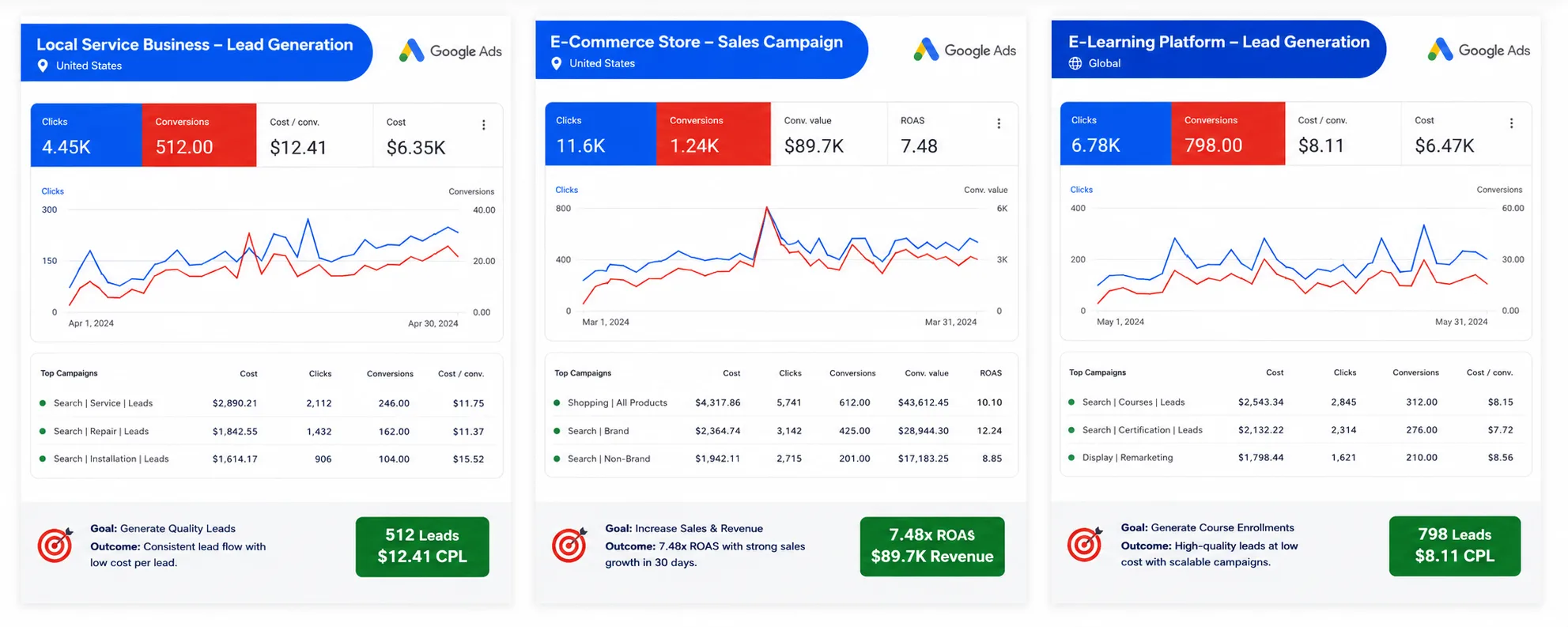The height and width of the screenshot is (627, 1568).
Task: Select Search | Repair | Leads campaign row
Action: 266,432
